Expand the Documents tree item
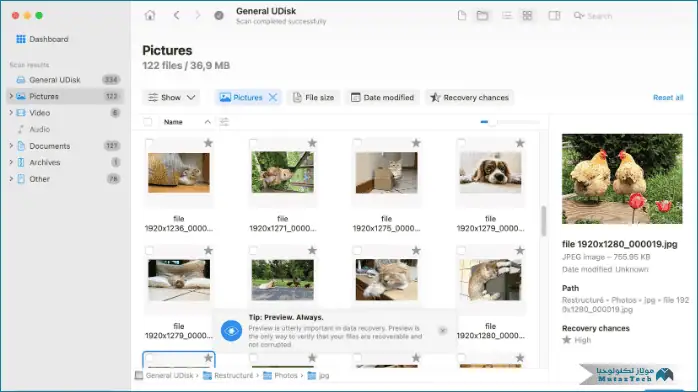This screenshot has width=698, height=392. point(11,146)
